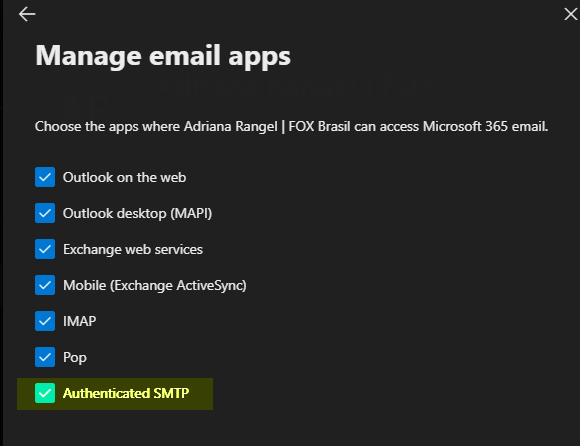Viewport: 580px width, 446px height.
Task: Click the user name 'Adriana Rangel' in the description
Action: point(230,127)
